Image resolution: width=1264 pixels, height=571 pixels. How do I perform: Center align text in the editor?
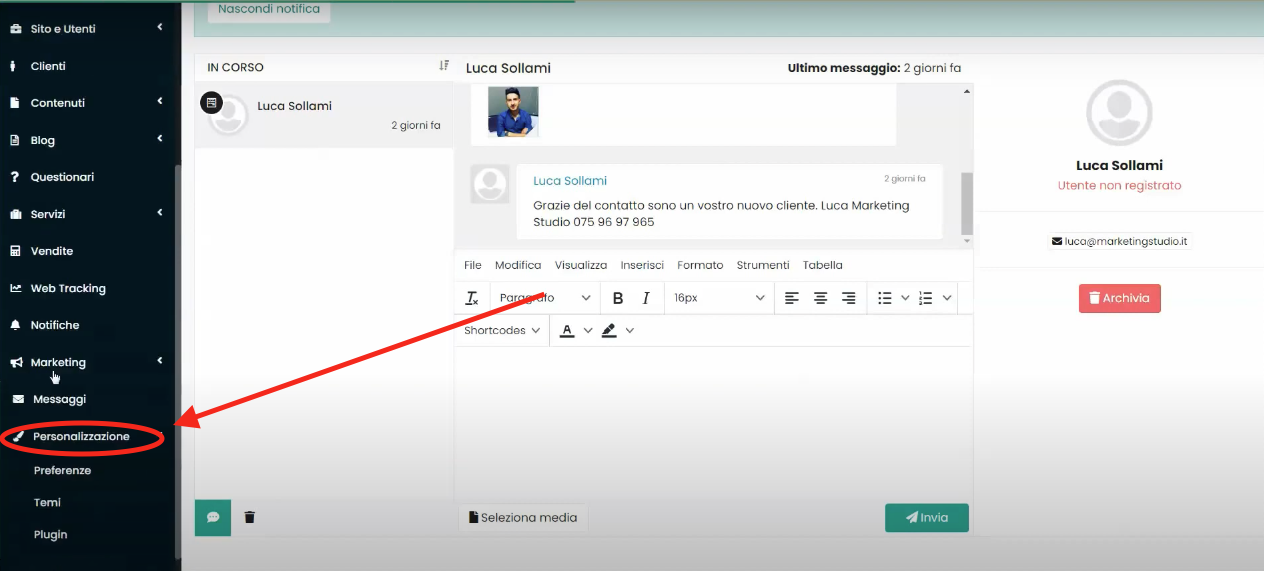(x=820, y=298)
